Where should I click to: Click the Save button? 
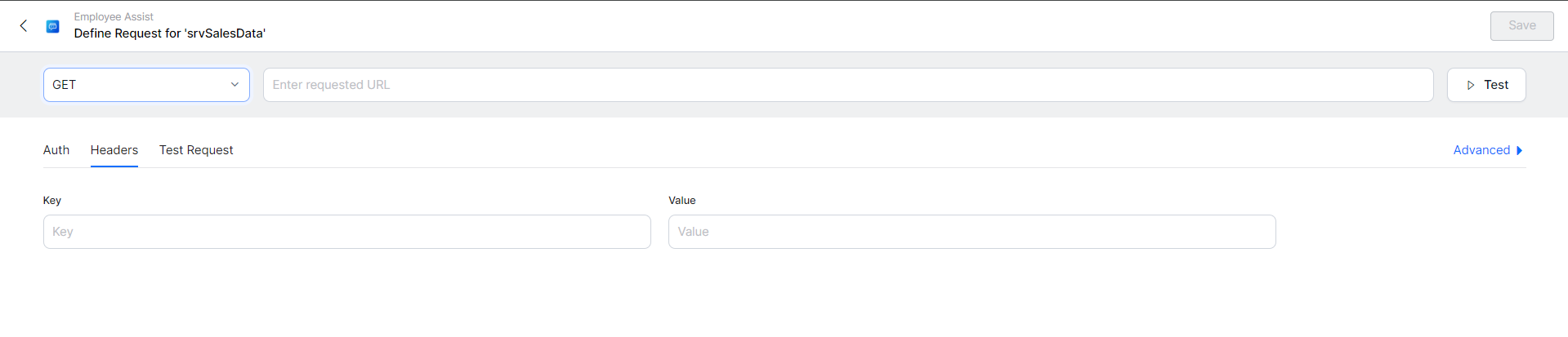click(x=1521, y=26)
